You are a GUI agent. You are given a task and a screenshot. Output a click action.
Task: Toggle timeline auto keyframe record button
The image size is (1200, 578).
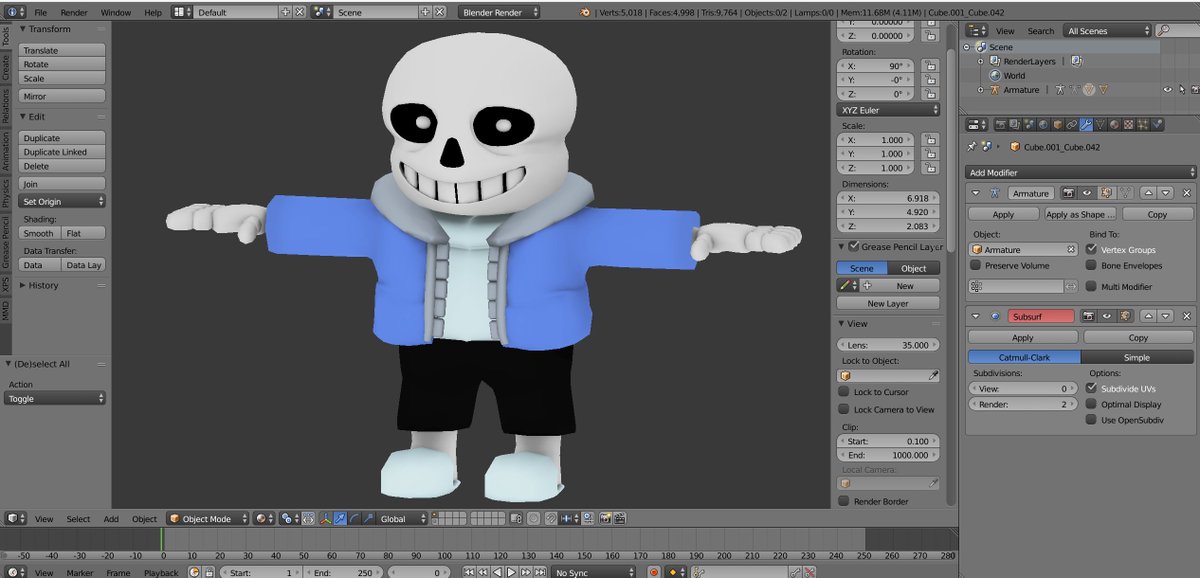click(x=653, y=572)
